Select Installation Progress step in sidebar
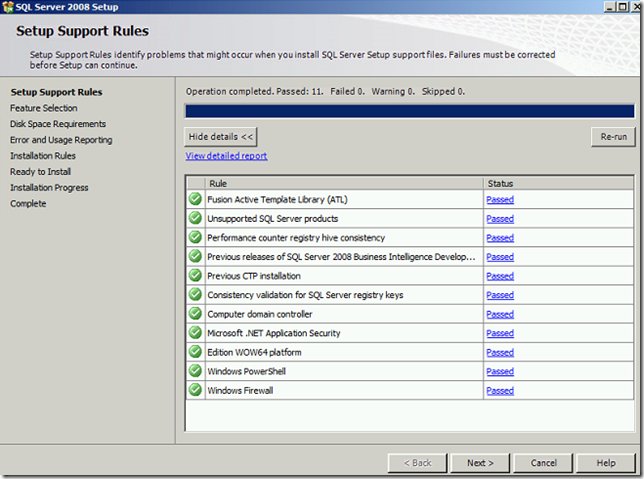644x479 pixels. click(49, 188)
